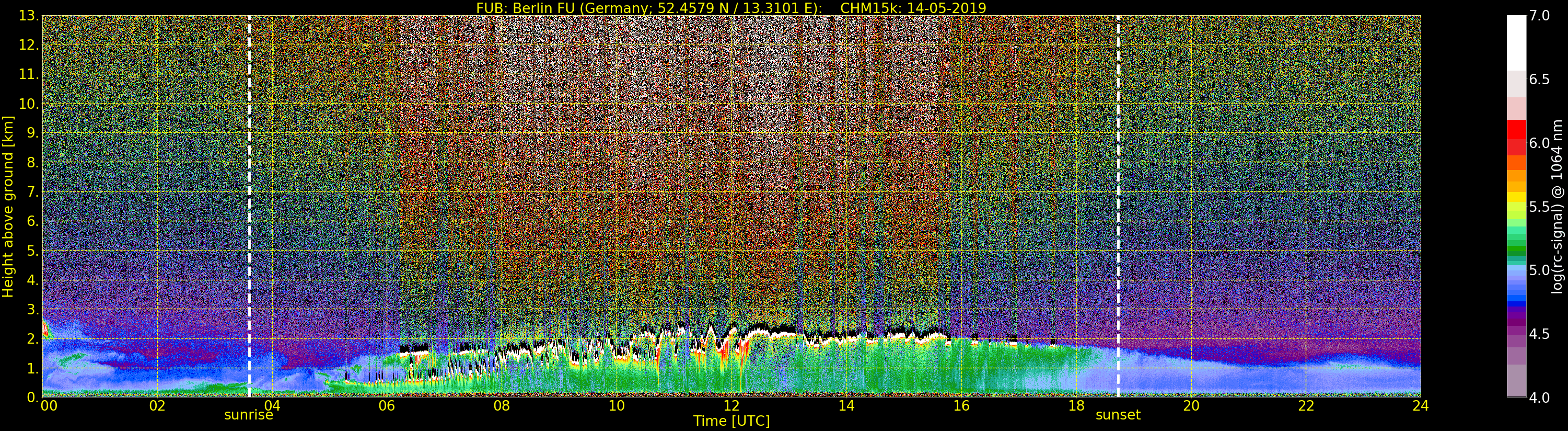Click the sunset label below the time axis
This screenshot has height=431, width=1568.
click(x=1118, y=415)
